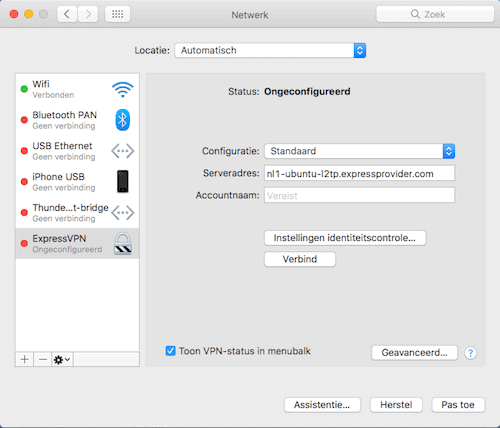Go forward with the toolbar forward arrow
This screenshot has height=428, width=500.
point(88,14)
